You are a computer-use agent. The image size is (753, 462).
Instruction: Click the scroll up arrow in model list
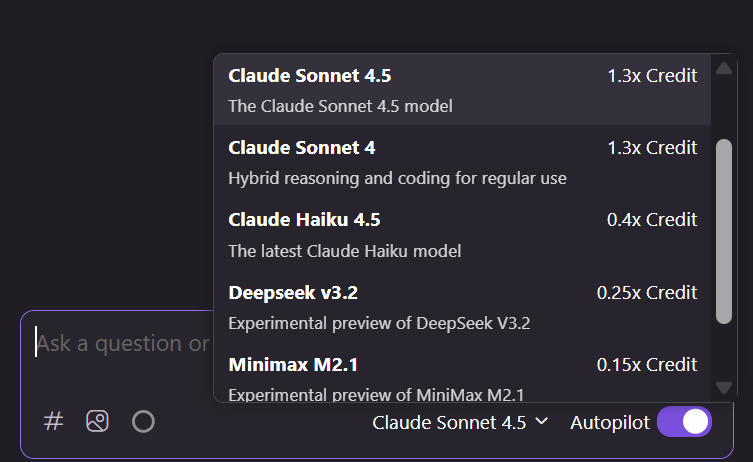724,68
